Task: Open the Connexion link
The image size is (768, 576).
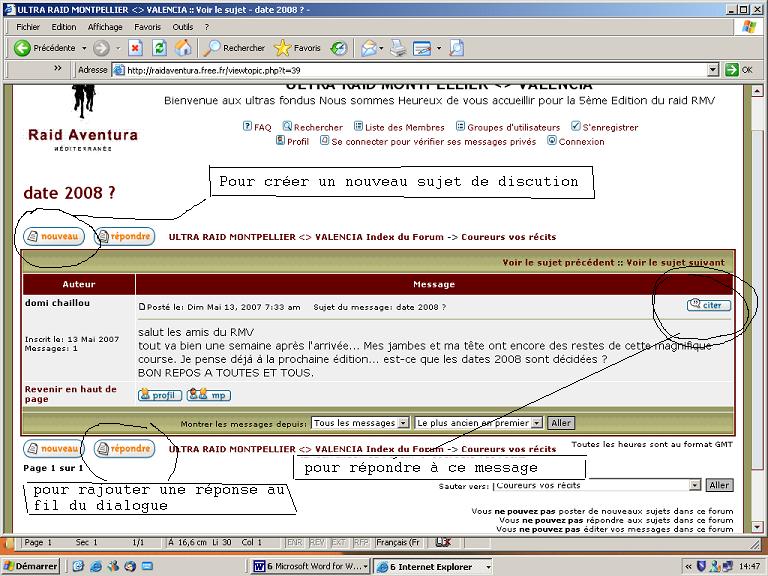Action: (576, 141)
